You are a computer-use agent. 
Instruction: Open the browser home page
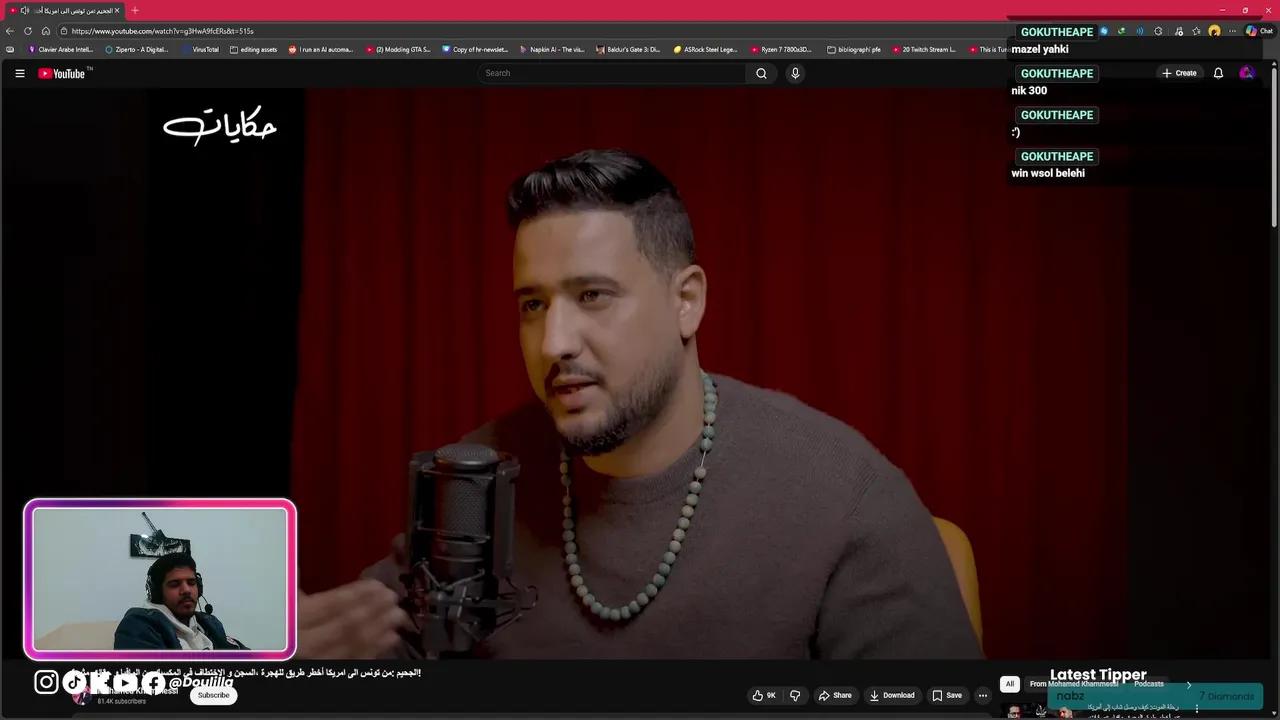[x=46, y=31]
